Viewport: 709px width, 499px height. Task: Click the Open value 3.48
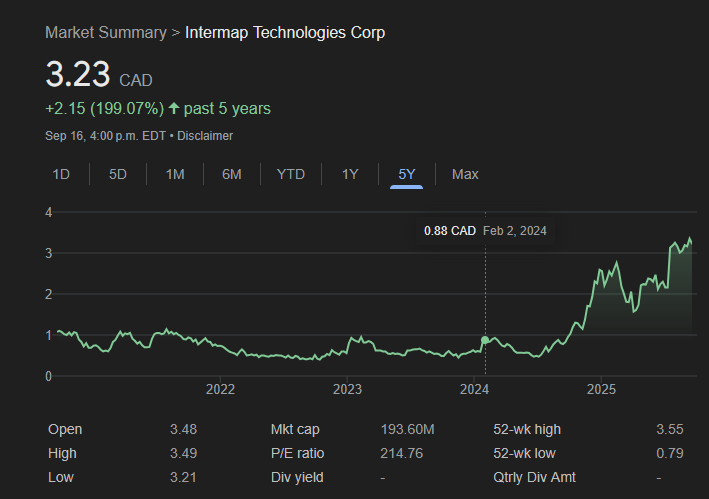pyautogui.click(x=183, y=429)
